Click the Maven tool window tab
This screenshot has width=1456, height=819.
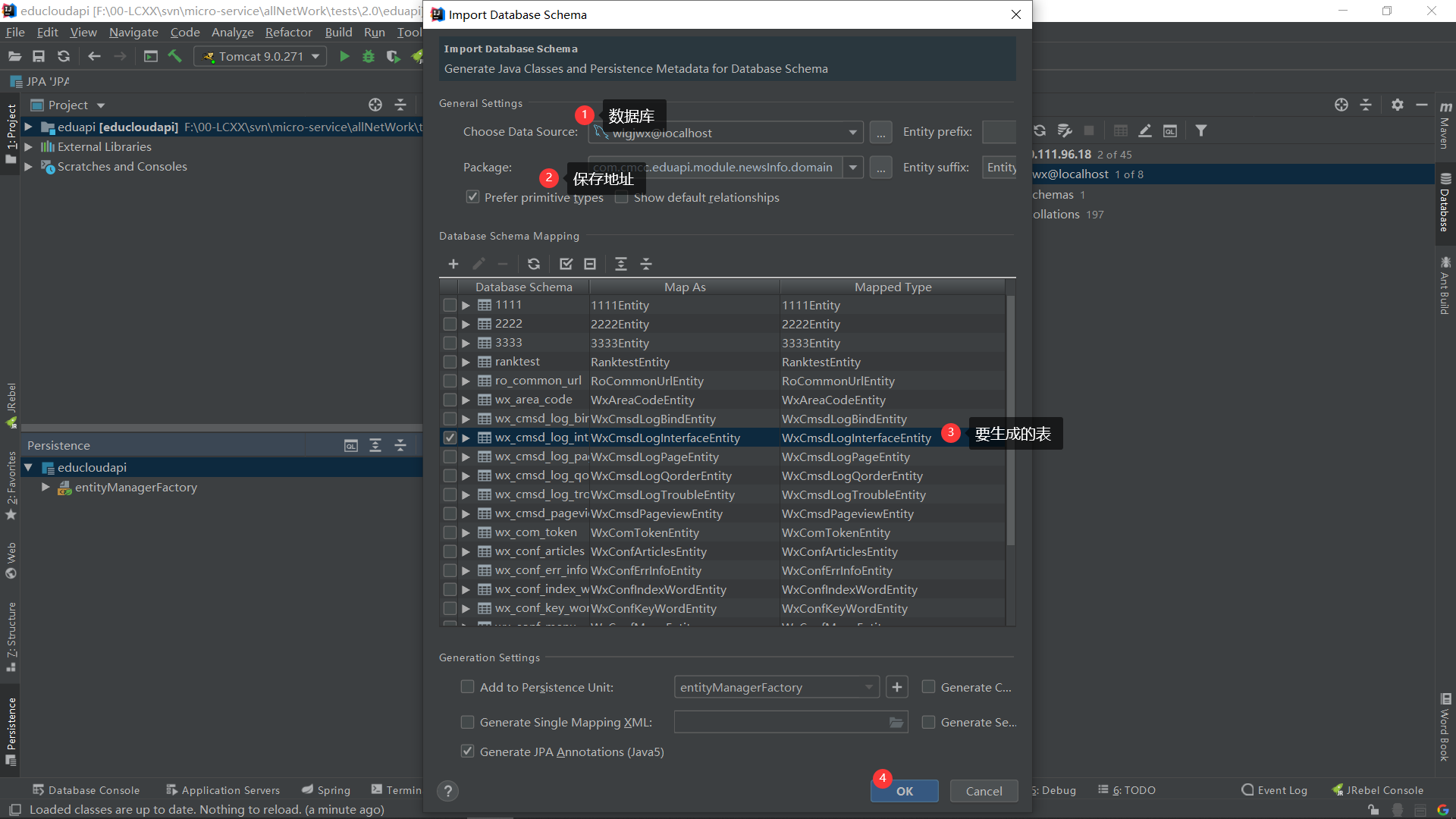pyautogui.click(x=1445, y=124)
